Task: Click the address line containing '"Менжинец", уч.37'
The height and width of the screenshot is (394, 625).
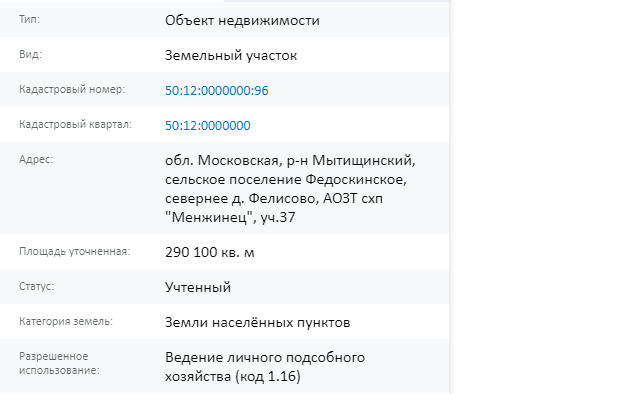Action: pyautogui.click(x=230, y=218)
